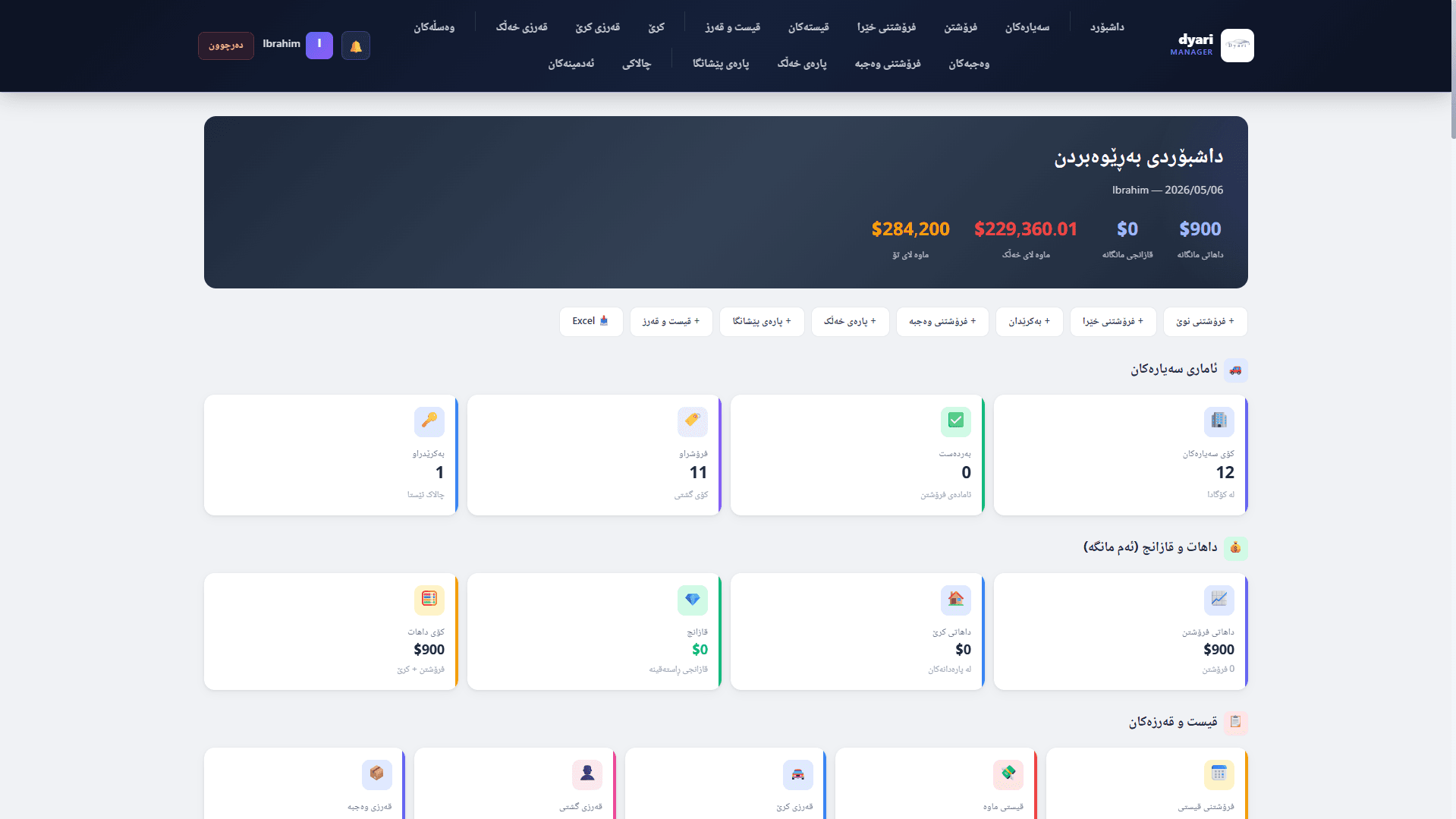
Task: Click the $284,200 stat value
Action: (x=910, y=229)
